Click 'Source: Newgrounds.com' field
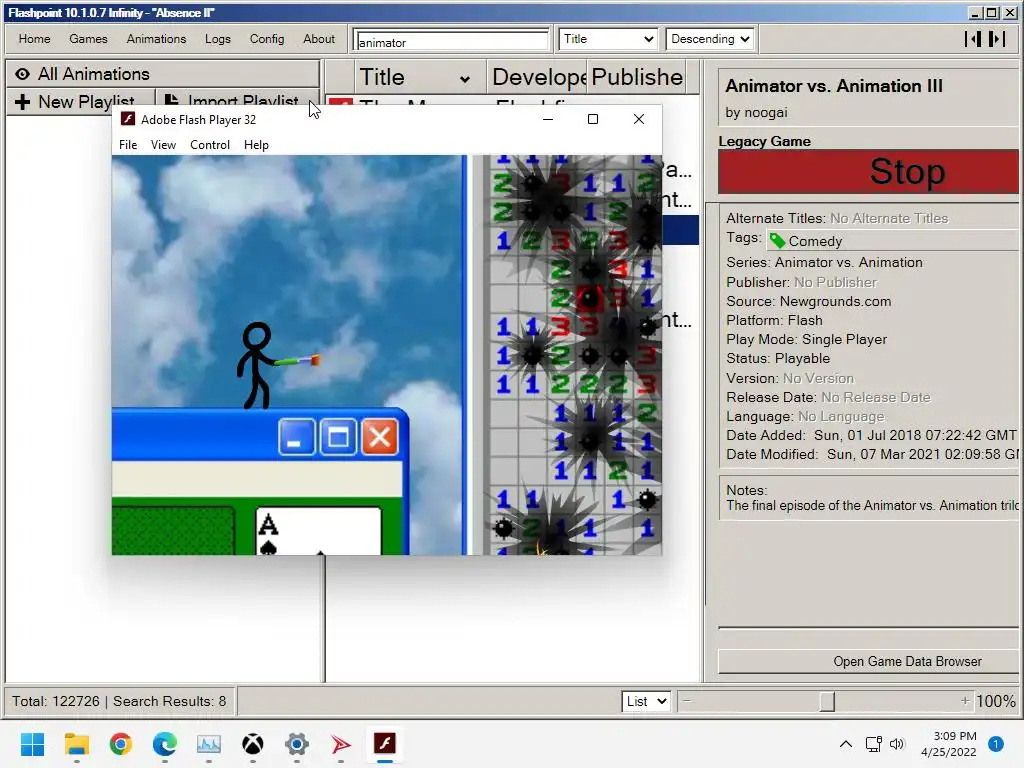The image size is (1024, 768). 808,302
